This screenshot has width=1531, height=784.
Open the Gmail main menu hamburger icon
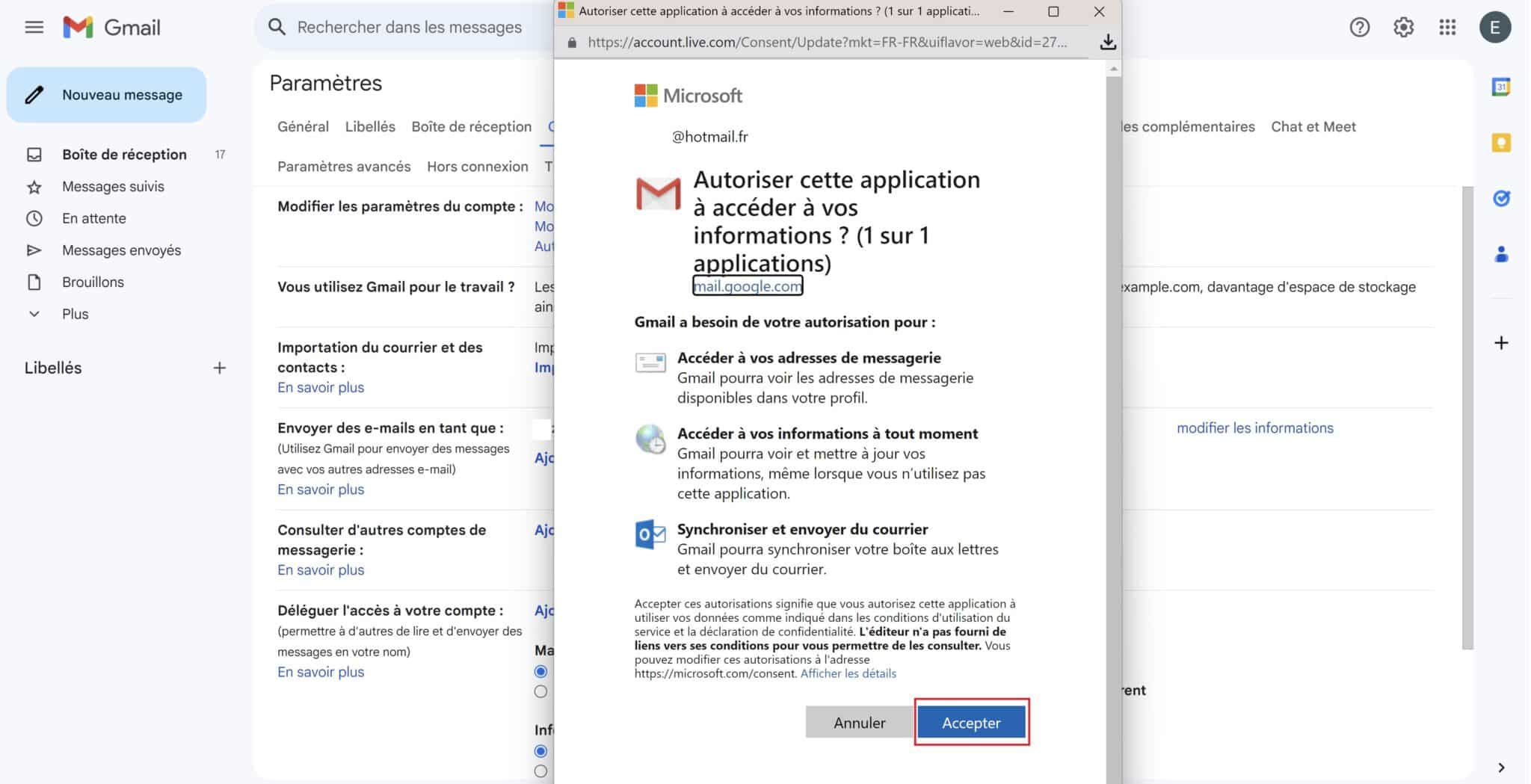pyautogui.click(x=34, y=28)
